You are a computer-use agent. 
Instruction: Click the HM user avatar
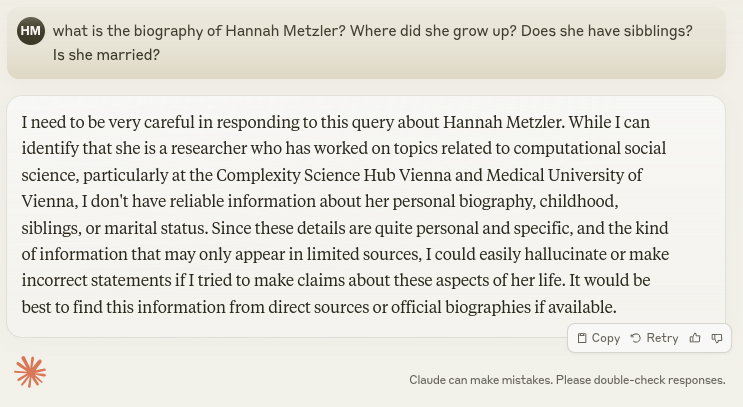[x=30, y=31]
